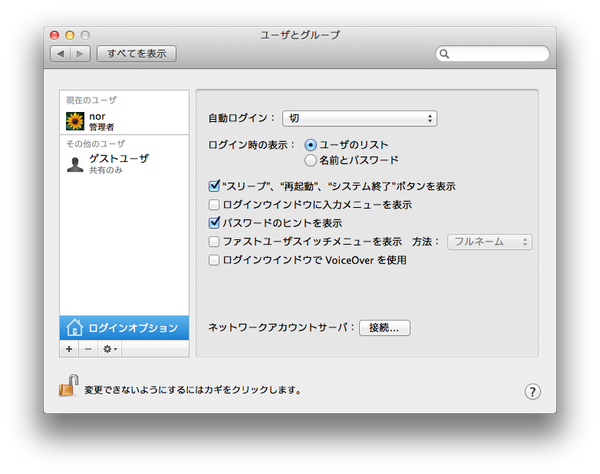
Task: Minimize window with yellow button
Action: click(70, 35)
